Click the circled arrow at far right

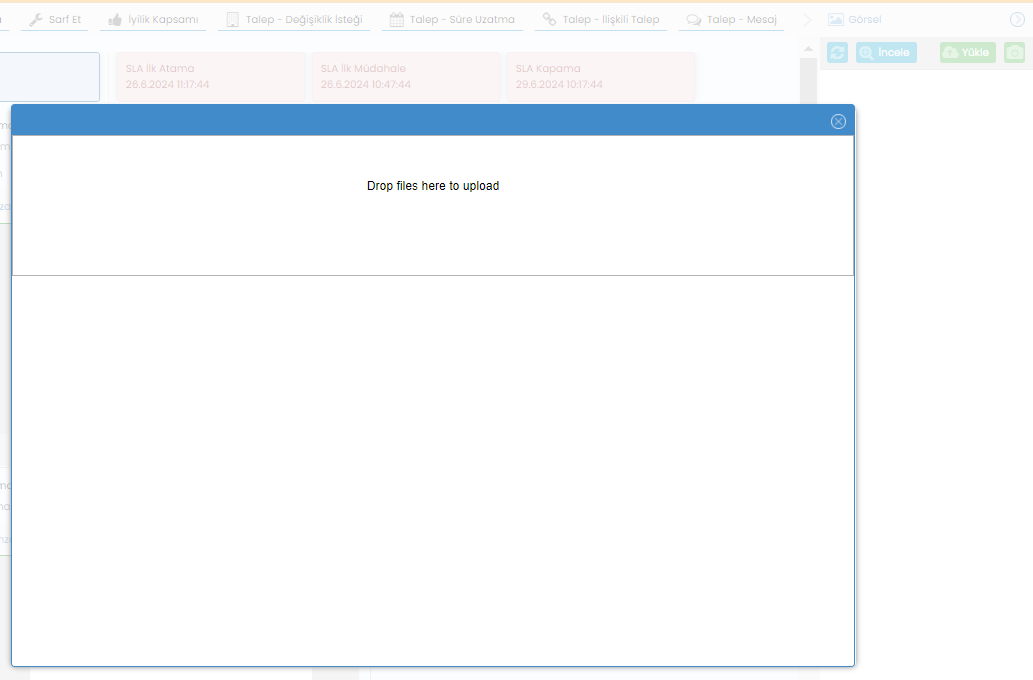coord(1017,20)
